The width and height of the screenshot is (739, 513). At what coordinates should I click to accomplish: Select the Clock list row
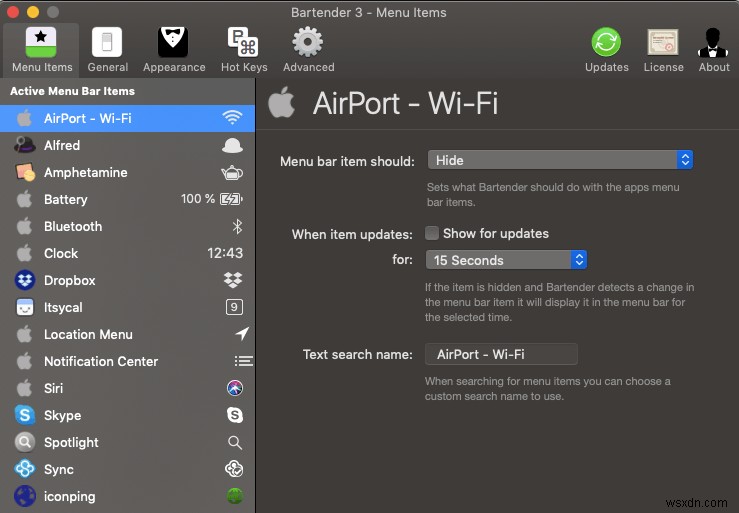[x=127, y=253]
